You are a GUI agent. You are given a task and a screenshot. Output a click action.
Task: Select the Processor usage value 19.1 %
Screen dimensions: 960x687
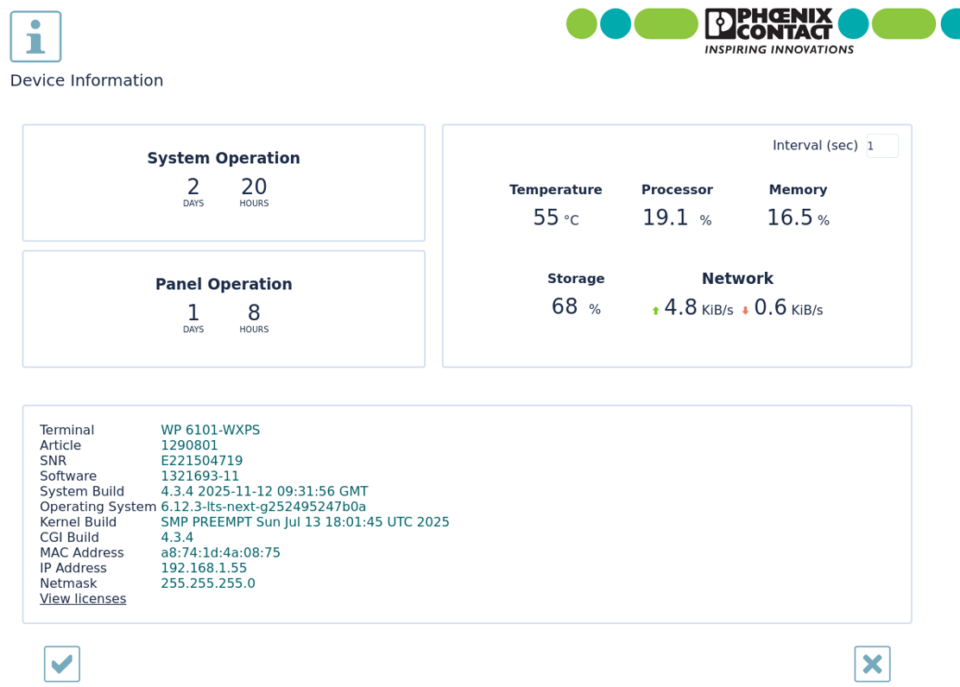(676, 218)
